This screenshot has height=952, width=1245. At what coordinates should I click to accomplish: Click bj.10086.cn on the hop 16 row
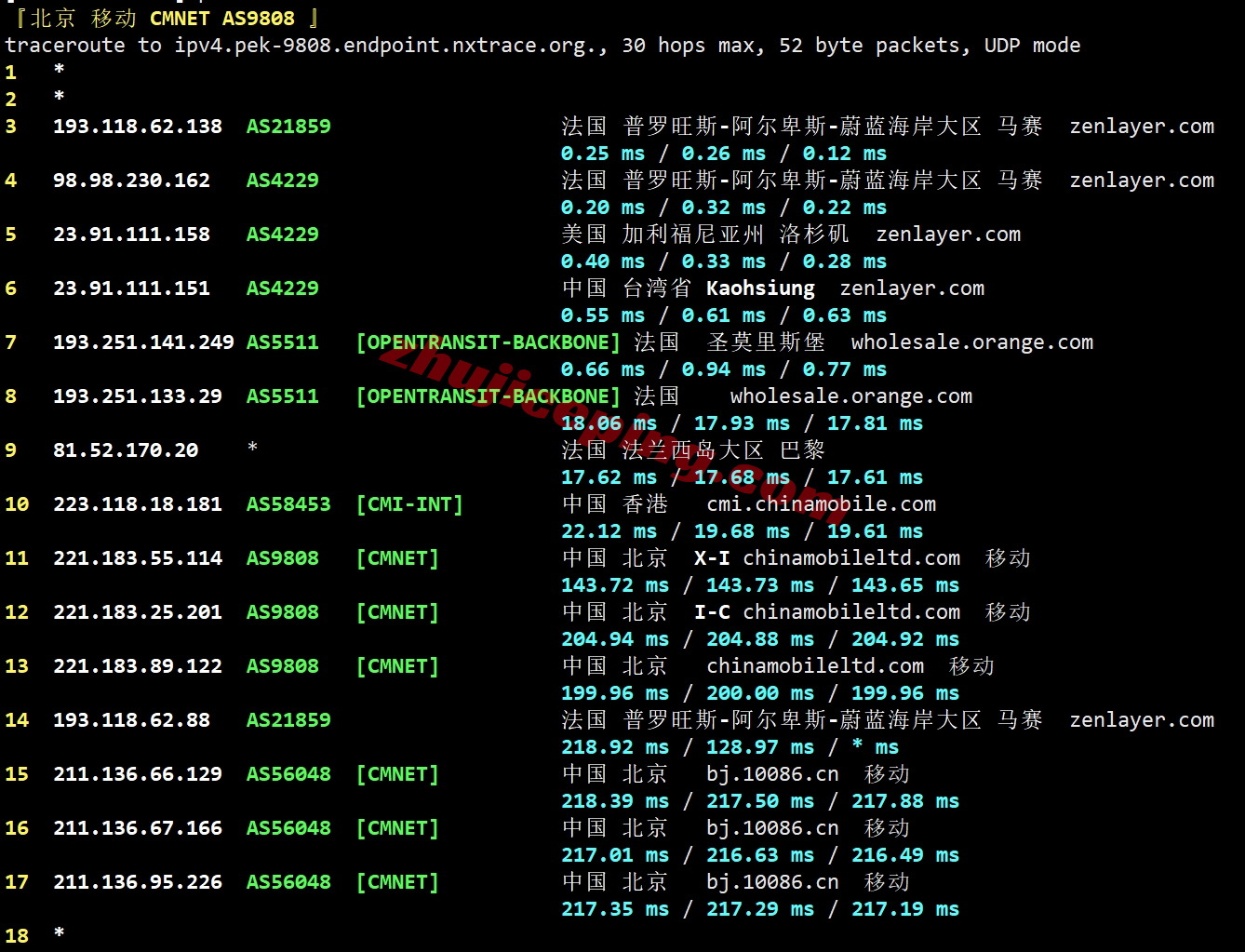772,828
